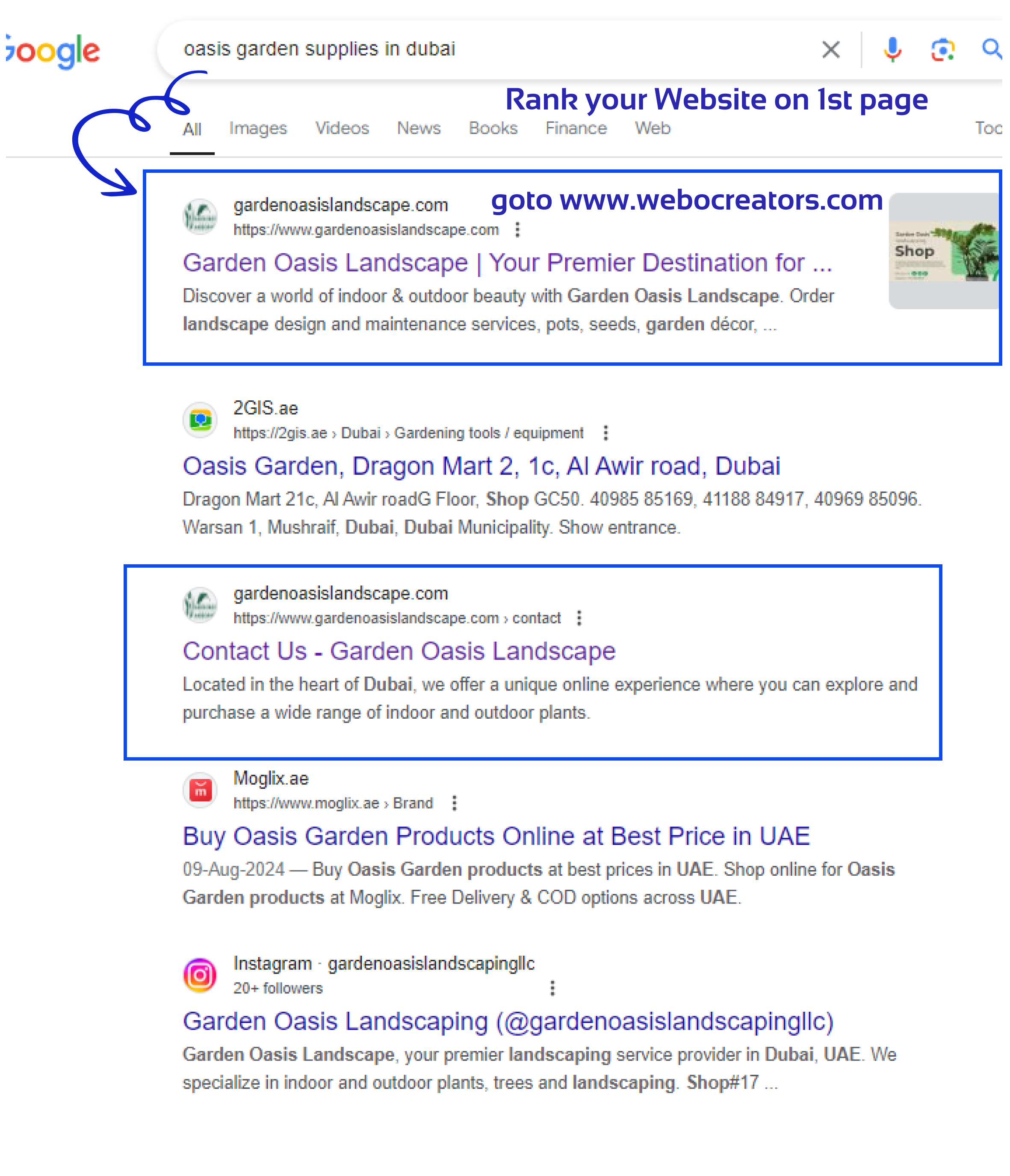Switch to the News tab
The image size is (1010, 1176).
[x=418, y=128]
